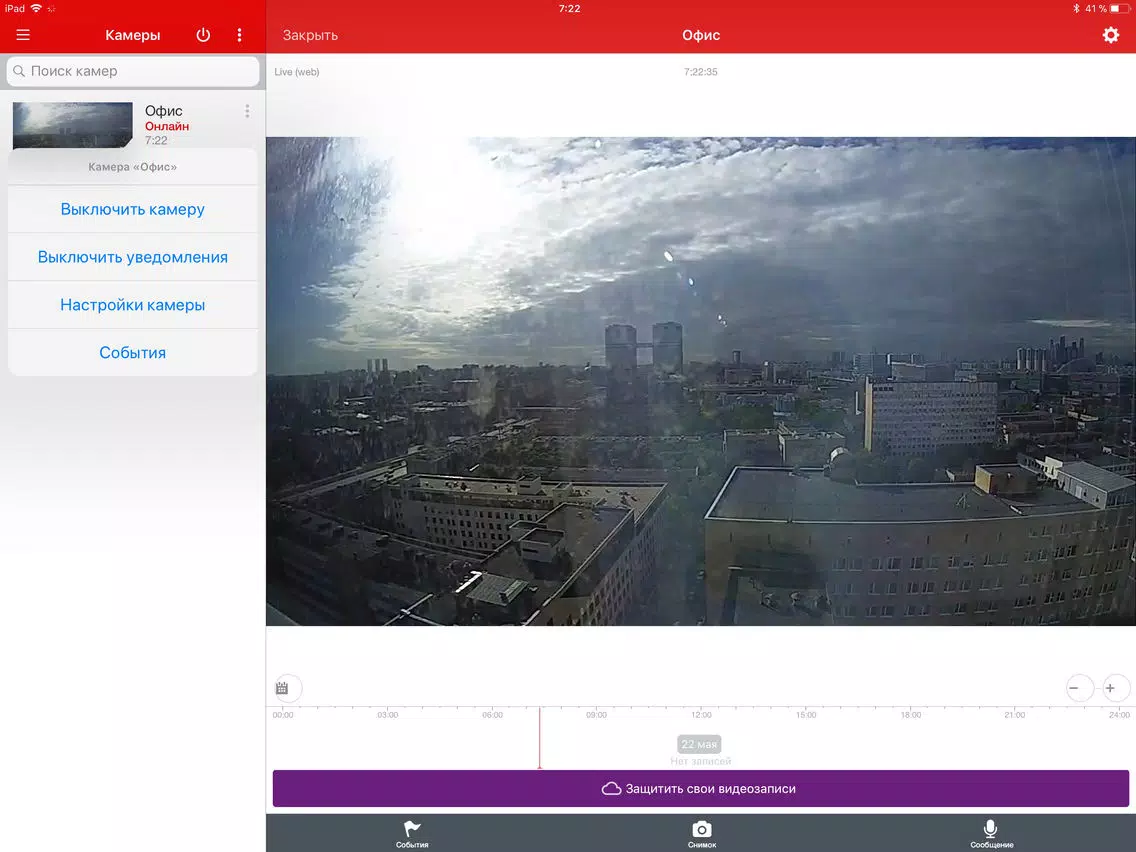Tap Защитить свои видеозаписи banner

701,788
